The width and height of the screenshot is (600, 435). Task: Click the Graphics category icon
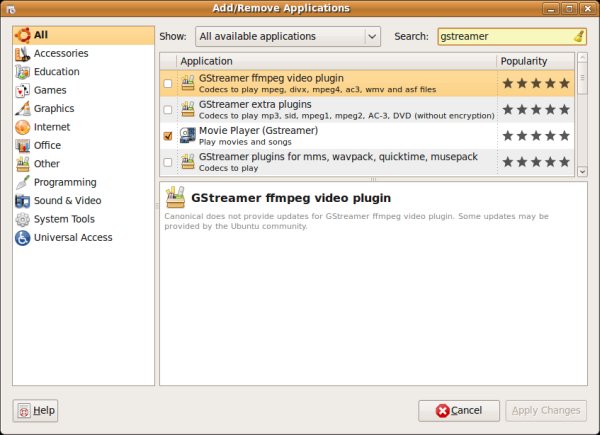[x=23, y=109]
